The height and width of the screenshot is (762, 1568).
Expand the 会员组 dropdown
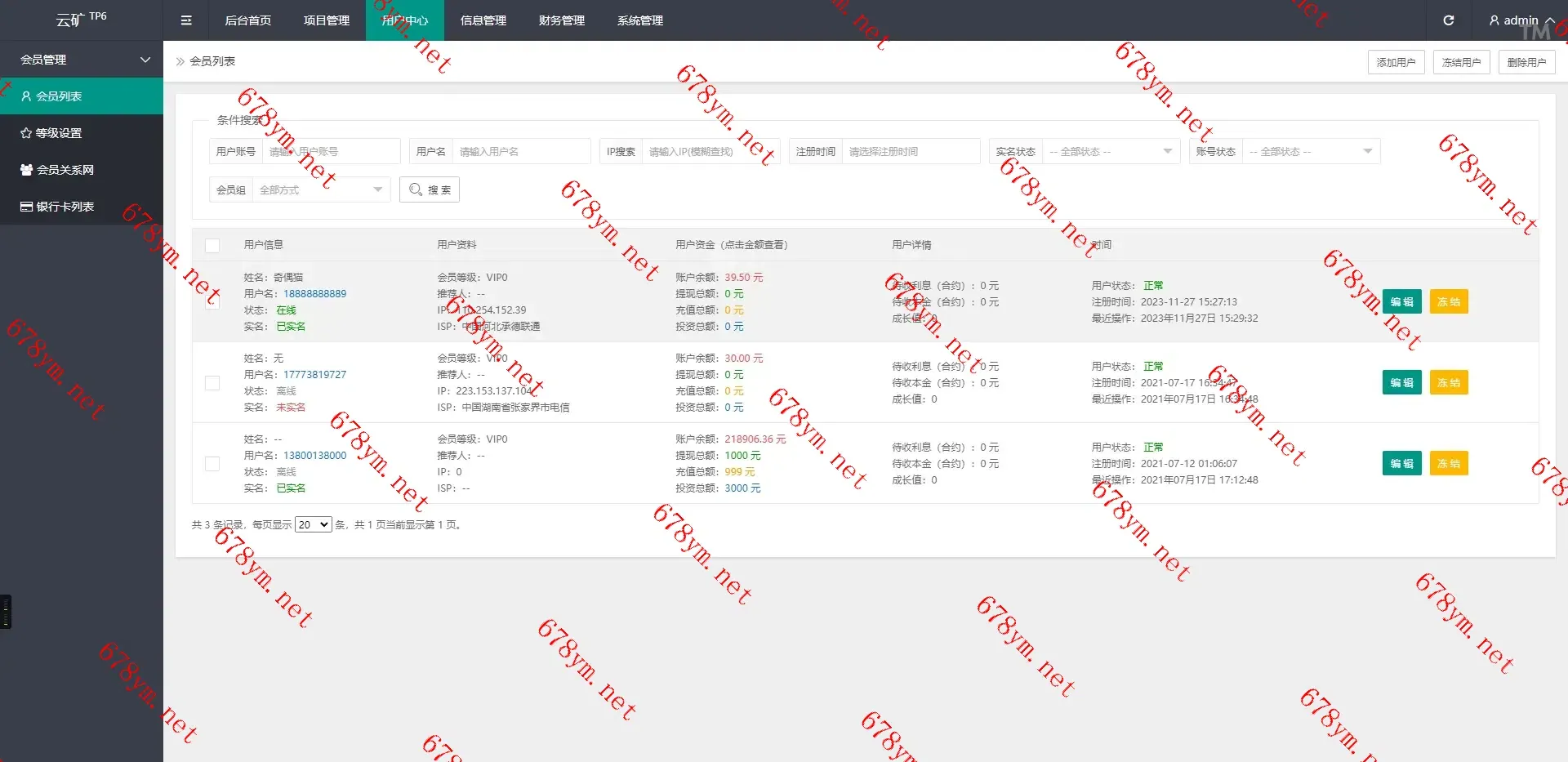321,190
